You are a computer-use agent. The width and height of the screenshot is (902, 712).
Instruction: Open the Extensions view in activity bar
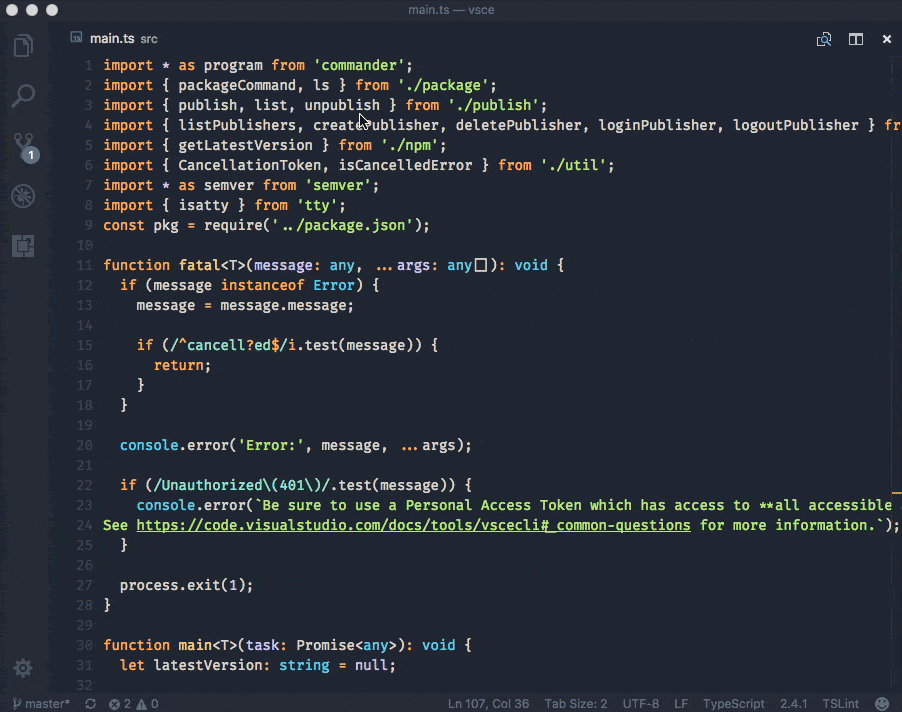pos(23,246)
